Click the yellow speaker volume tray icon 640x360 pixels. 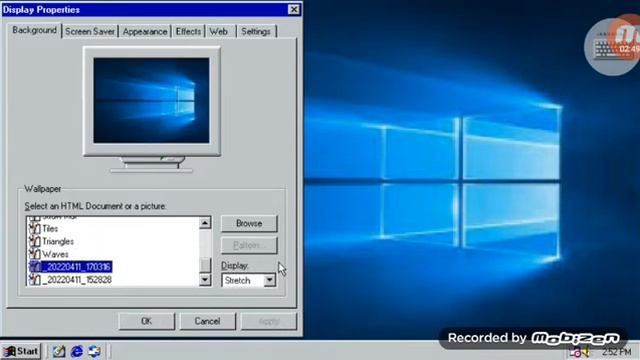click(x=587, y=352)
